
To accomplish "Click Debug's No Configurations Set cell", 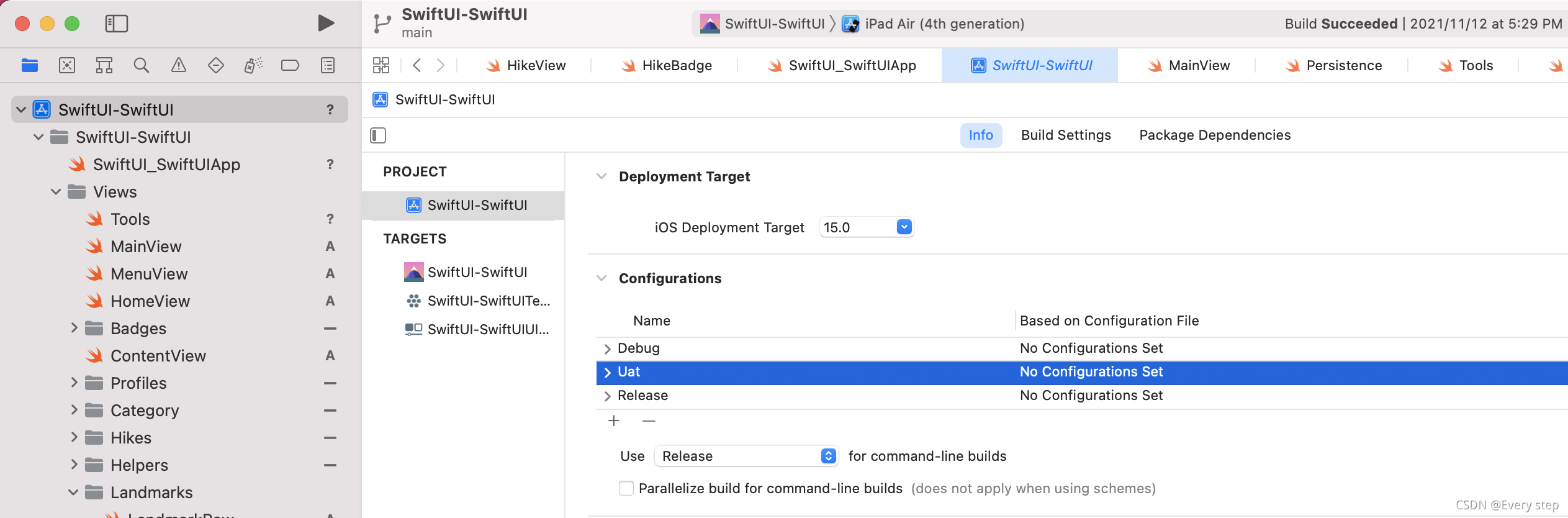I will point(1091,348).
